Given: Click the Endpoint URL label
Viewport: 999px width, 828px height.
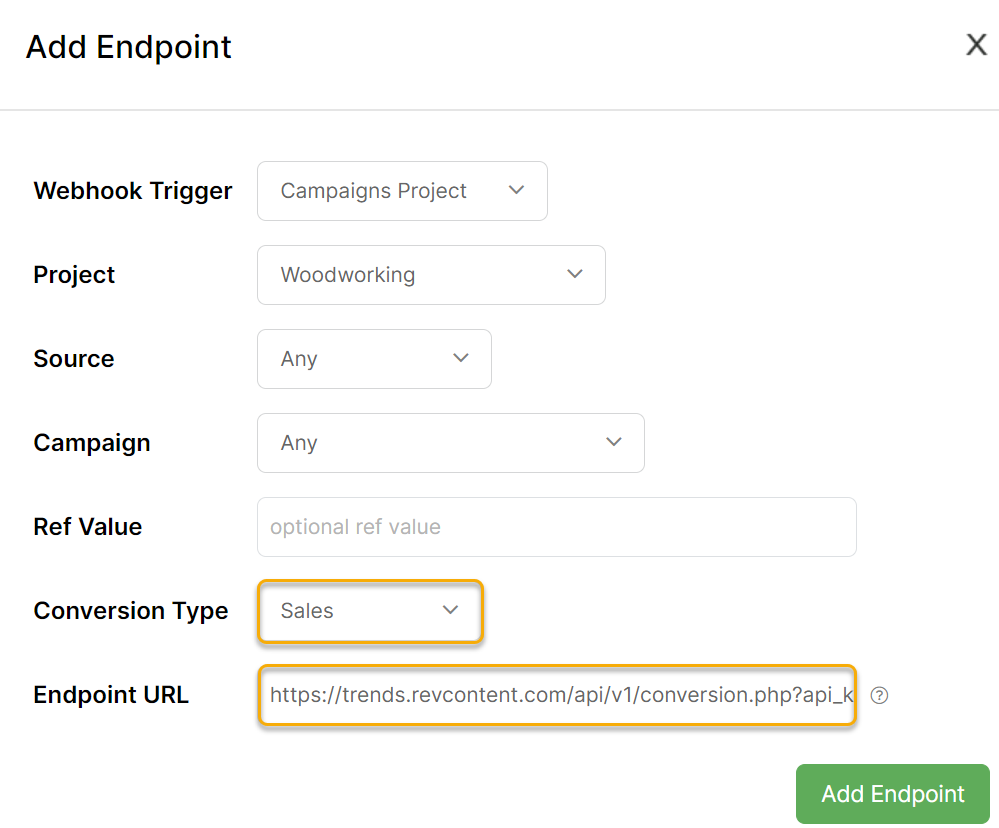Looking at the screenshot, I should click(111, 695).
